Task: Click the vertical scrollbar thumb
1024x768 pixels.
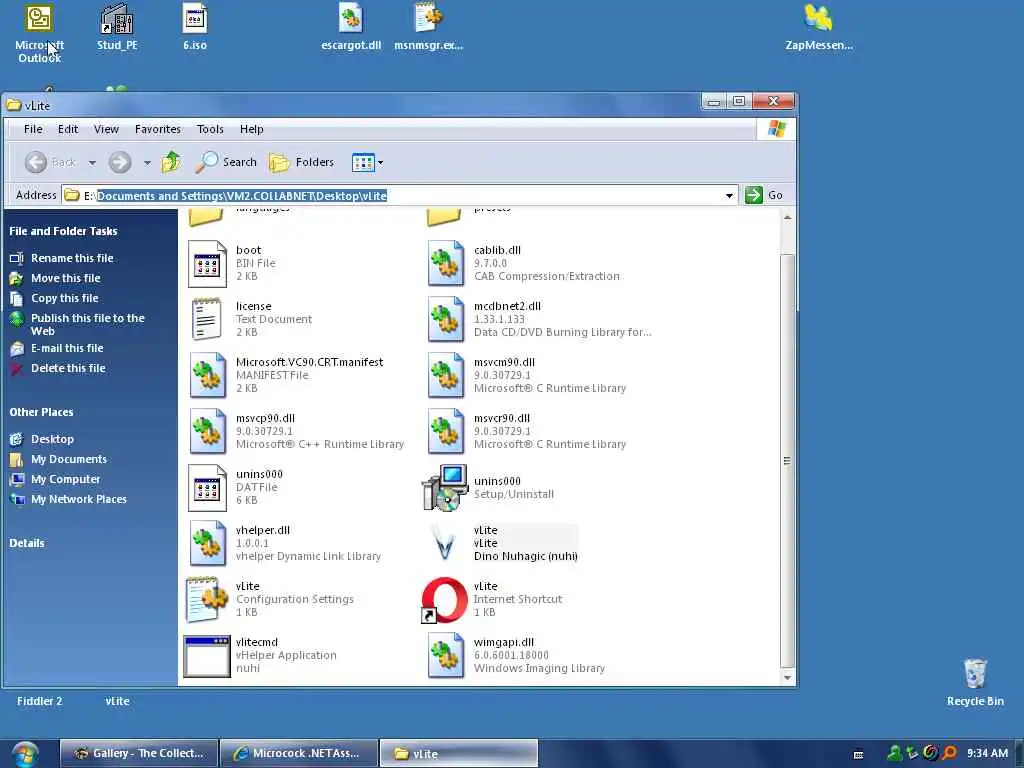Action: coord(788,460)
